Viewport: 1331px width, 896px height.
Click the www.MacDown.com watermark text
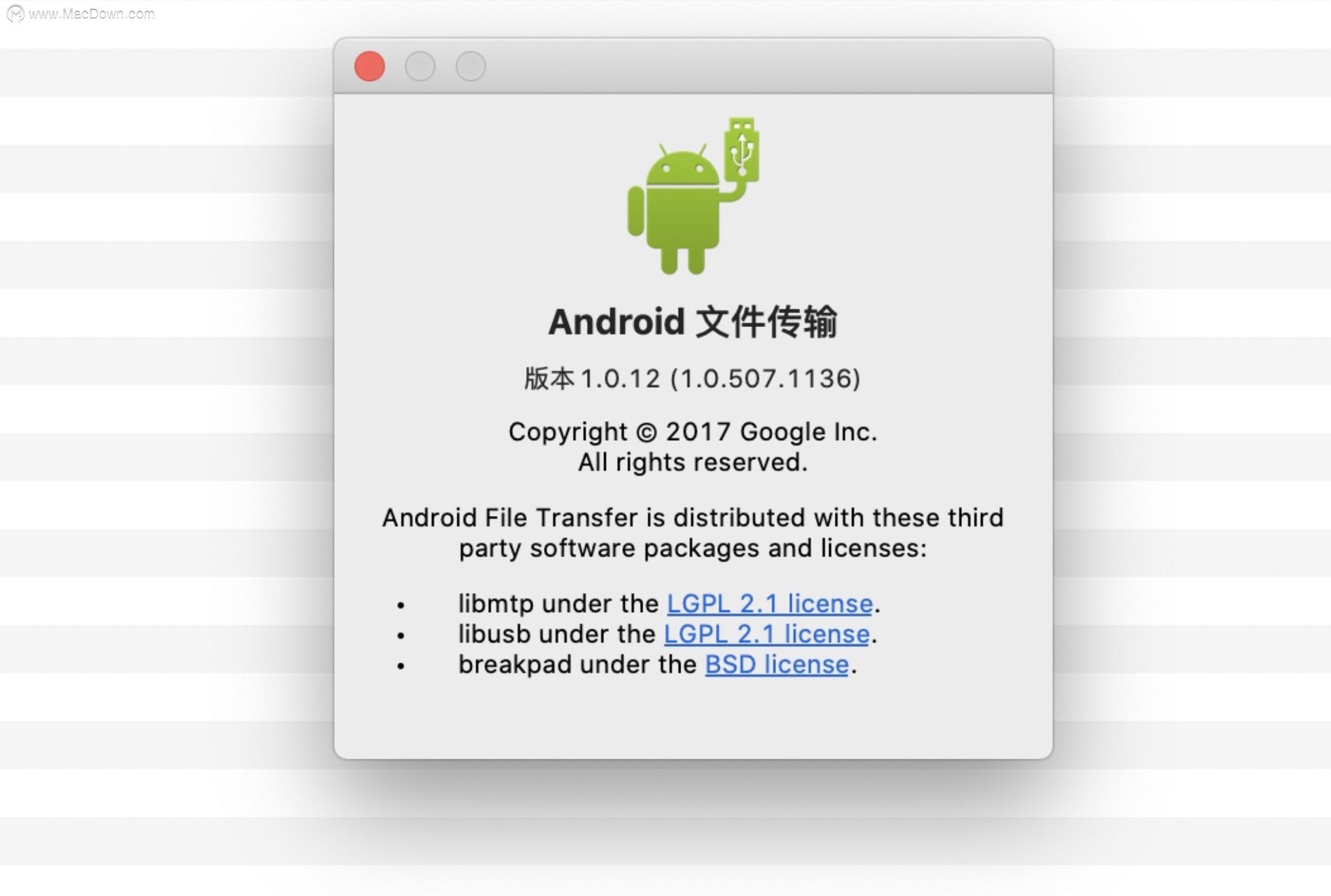(x=92, y=14)
